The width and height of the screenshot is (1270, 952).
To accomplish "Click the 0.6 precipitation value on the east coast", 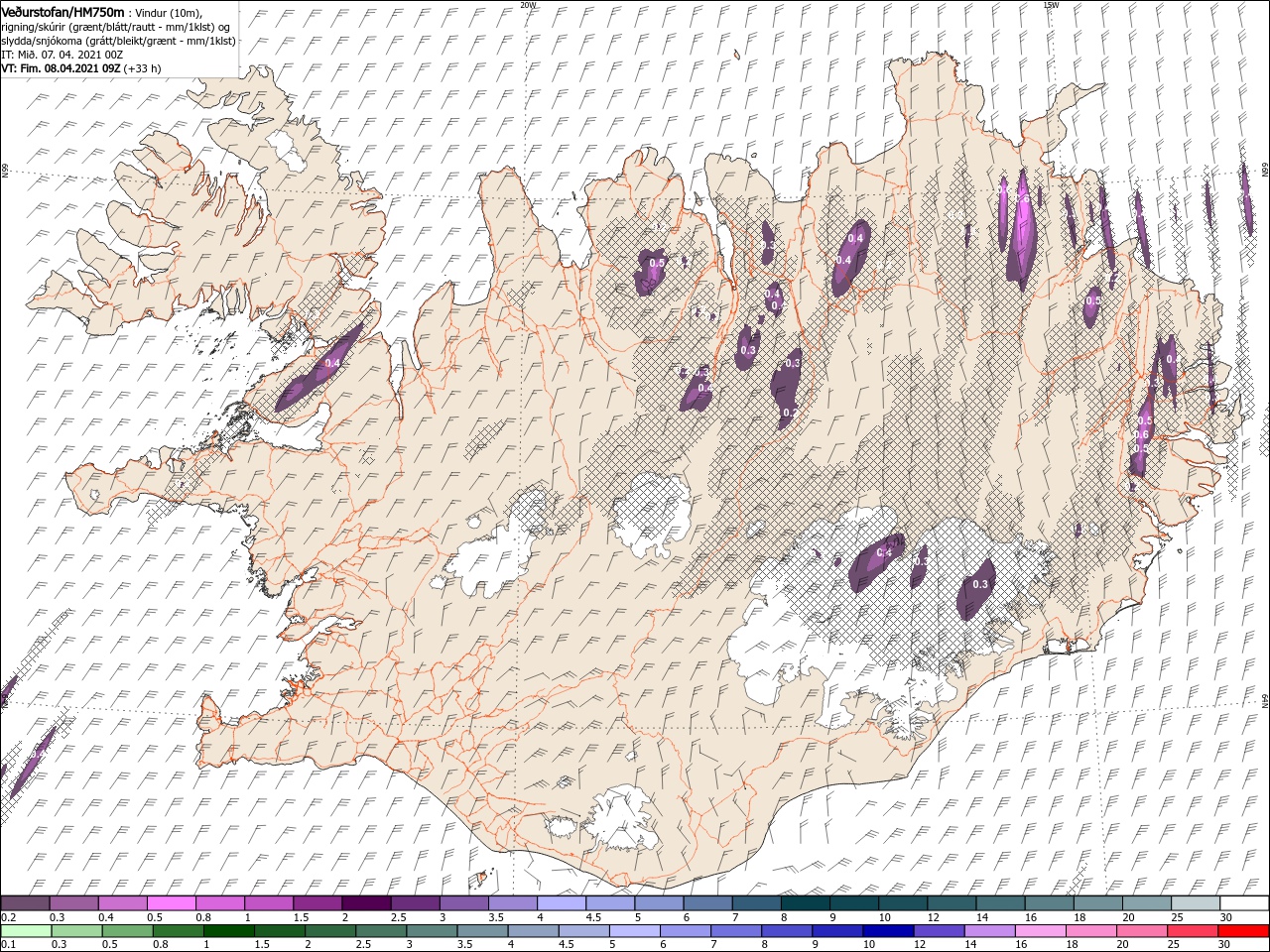I will [x=1141, y=434].
